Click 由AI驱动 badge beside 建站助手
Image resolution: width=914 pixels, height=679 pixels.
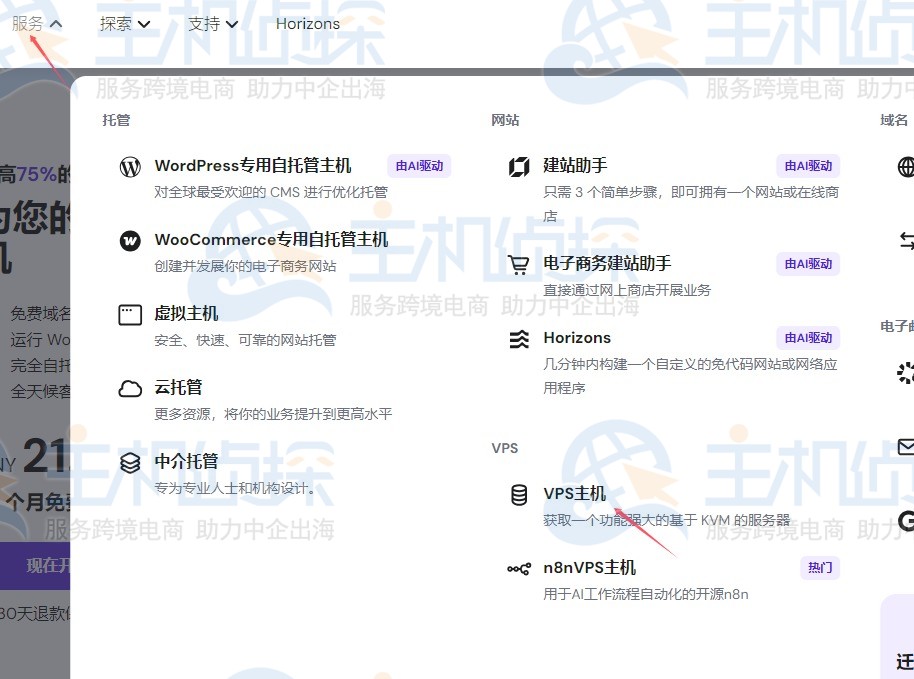(808, 166)
